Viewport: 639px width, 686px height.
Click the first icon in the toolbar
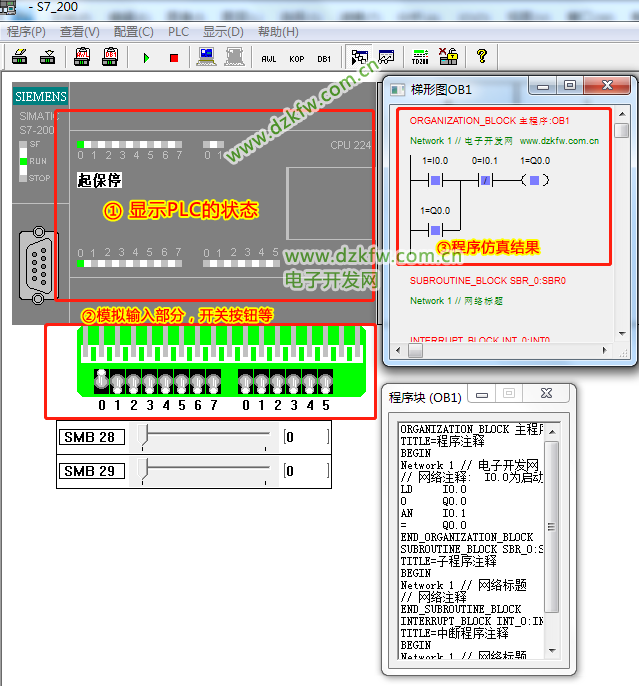tap(19, 58)
